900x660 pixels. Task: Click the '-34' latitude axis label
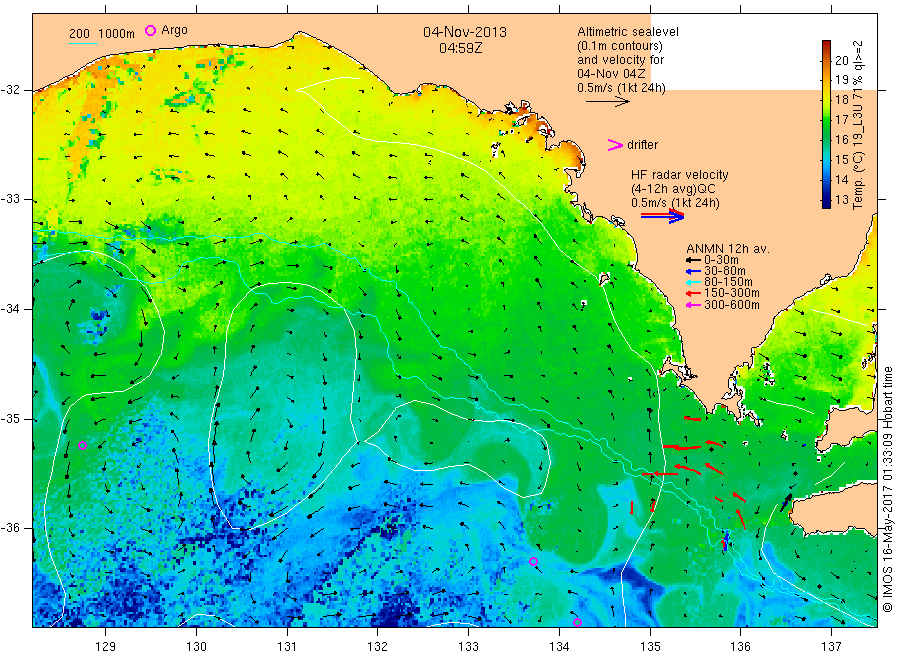[10, 309]
